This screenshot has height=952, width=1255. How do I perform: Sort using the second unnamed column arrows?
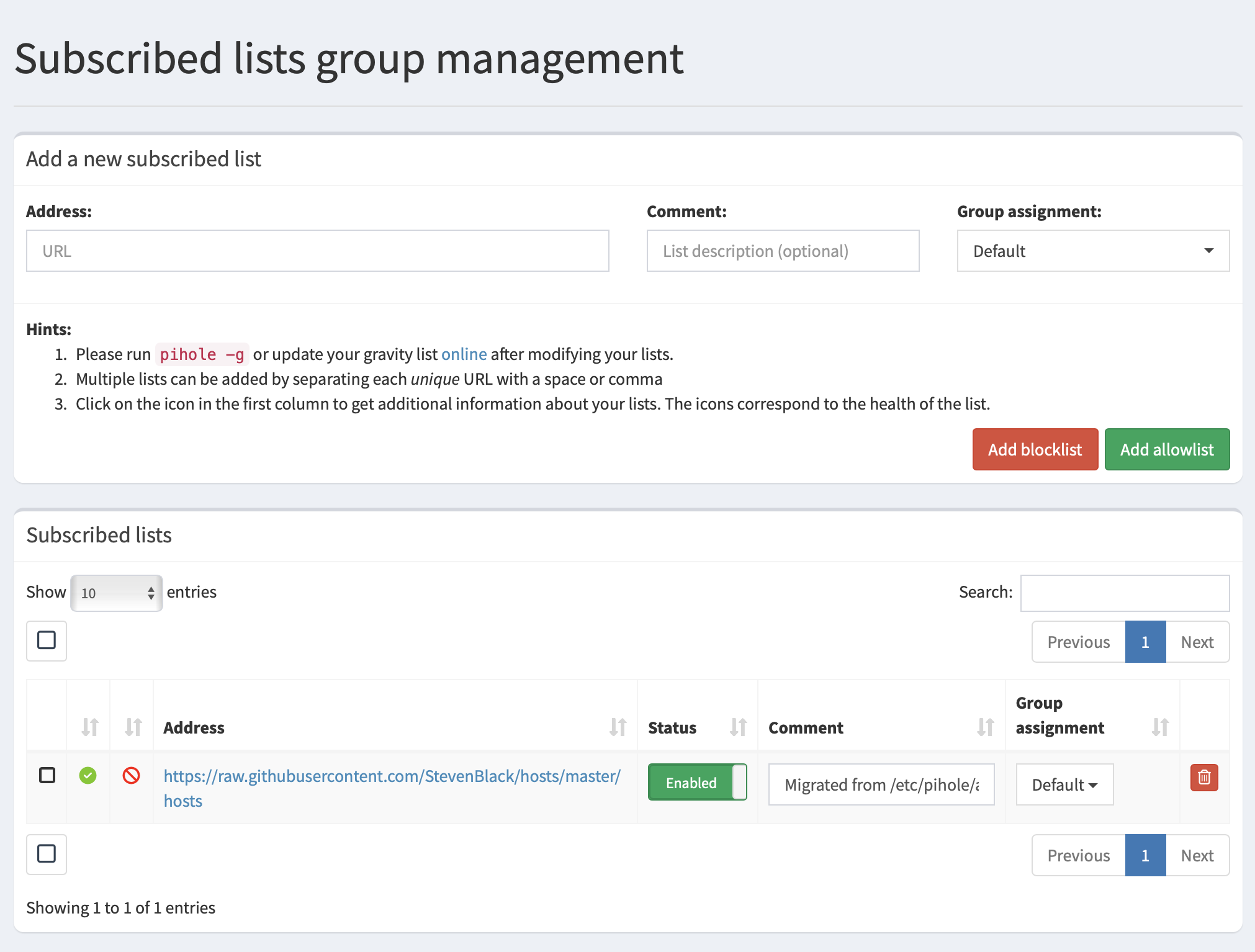pos(131,727)
